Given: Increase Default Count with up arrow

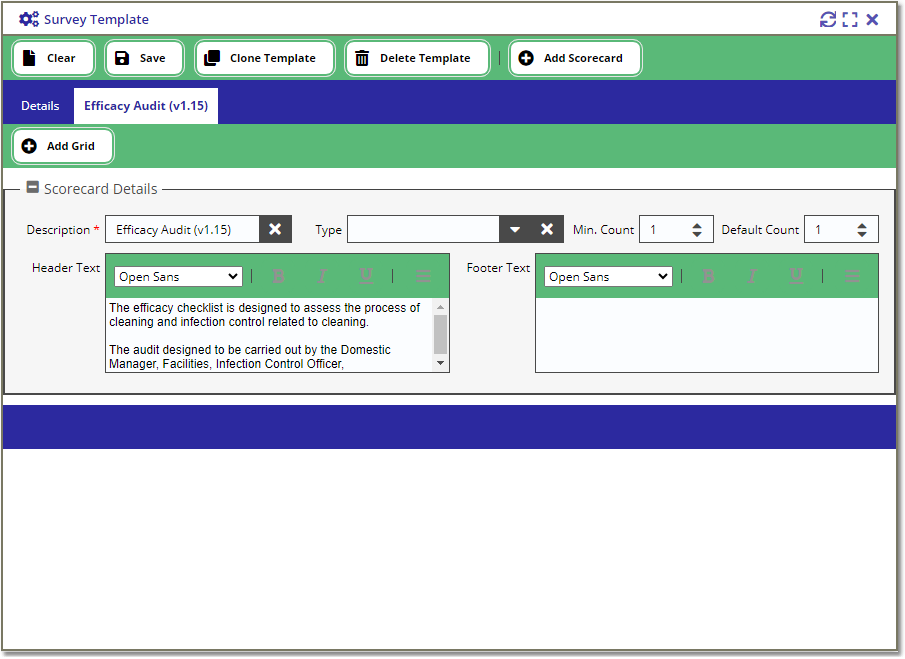Looking at the screenshot, I should pyautogui.click(x=862, y=226).
